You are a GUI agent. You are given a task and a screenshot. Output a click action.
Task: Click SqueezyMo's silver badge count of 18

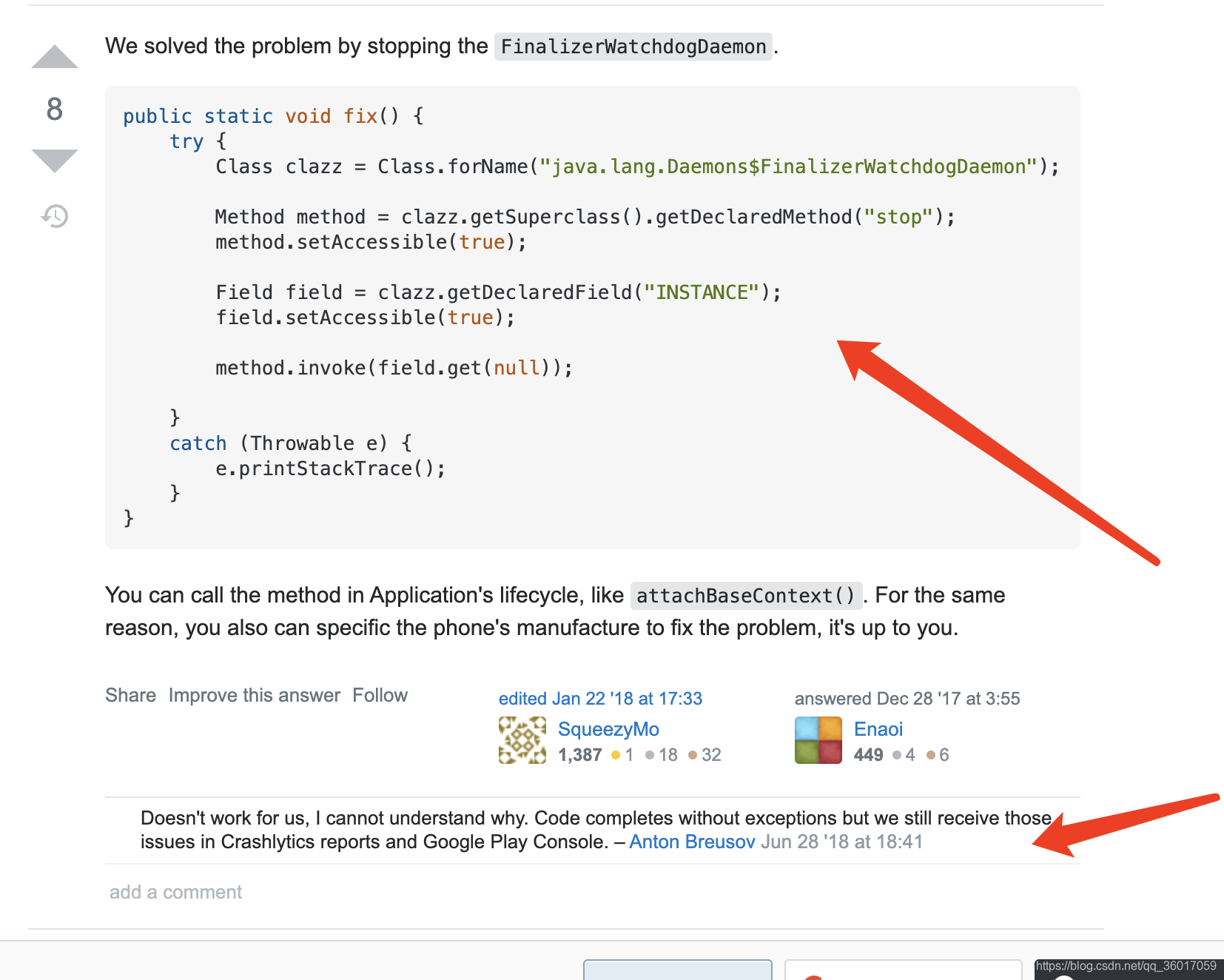tap(667, 755)
